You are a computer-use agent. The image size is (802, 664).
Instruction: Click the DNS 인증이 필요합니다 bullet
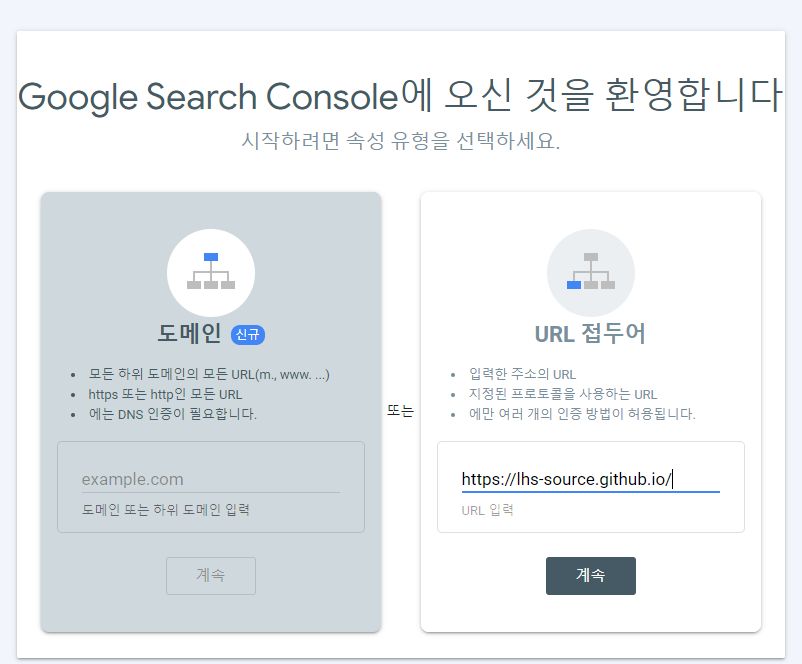pos(172,414)
